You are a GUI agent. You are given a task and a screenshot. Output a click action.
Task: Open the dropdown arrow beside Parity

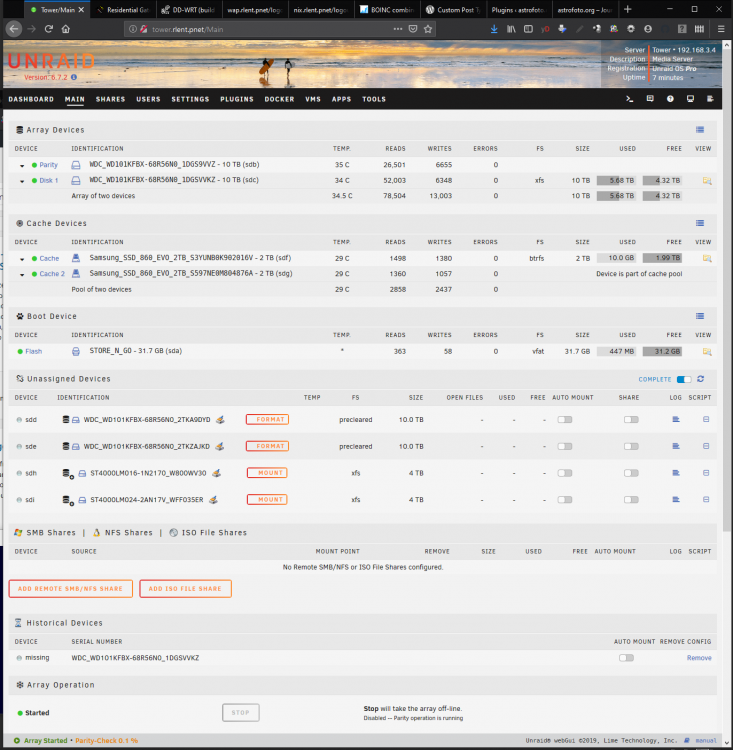[22, 165]
